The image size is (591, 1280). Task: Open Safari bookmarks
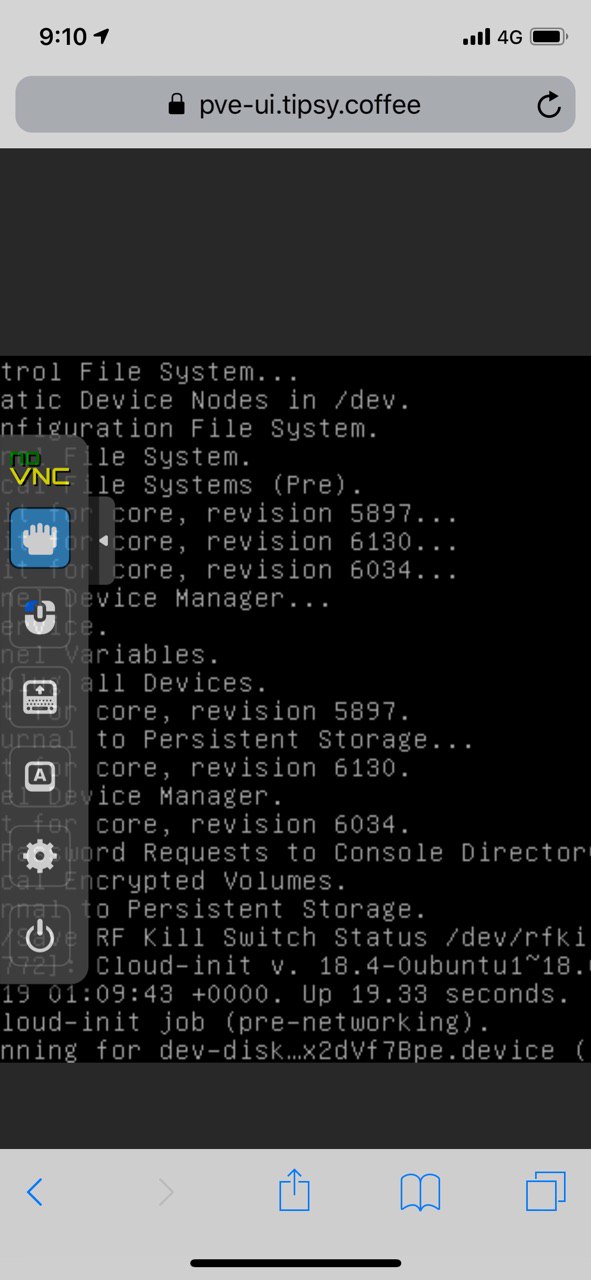420,1192
